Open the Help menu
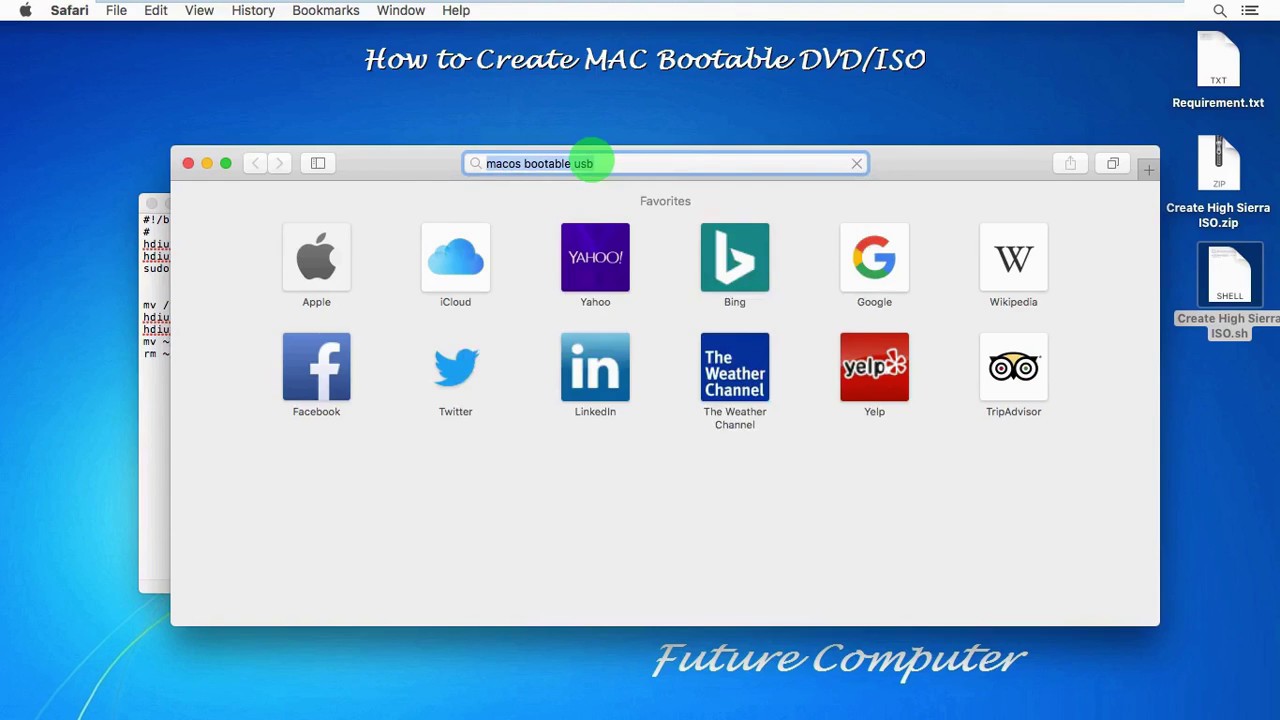 pos(456,10)
